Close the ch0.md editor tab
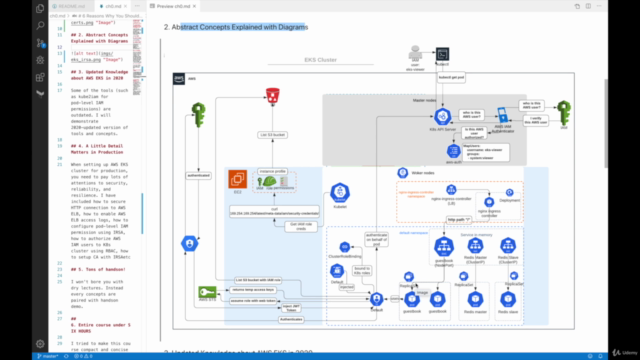This screenshot has width=640, height=360. click(125, 6)
